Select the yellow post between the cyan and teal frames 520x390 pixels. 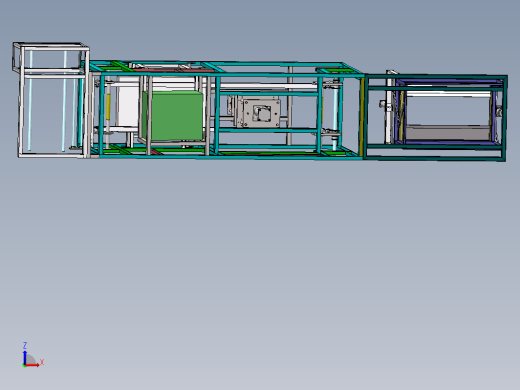[362, 117]
